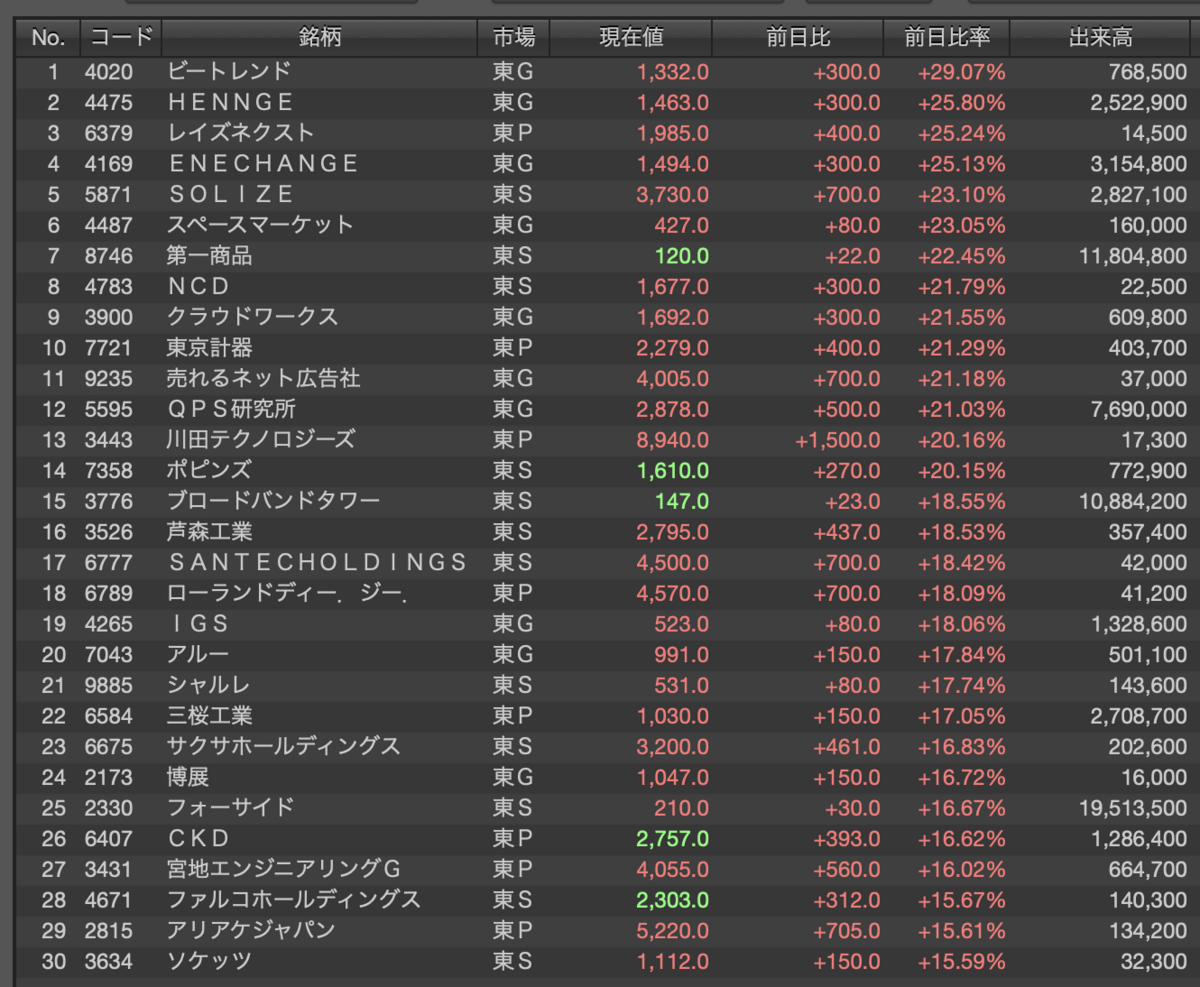Screen dimensions: 1200x987
Task: Select the ソケッツ stock name
Action: tap(209, 961)
